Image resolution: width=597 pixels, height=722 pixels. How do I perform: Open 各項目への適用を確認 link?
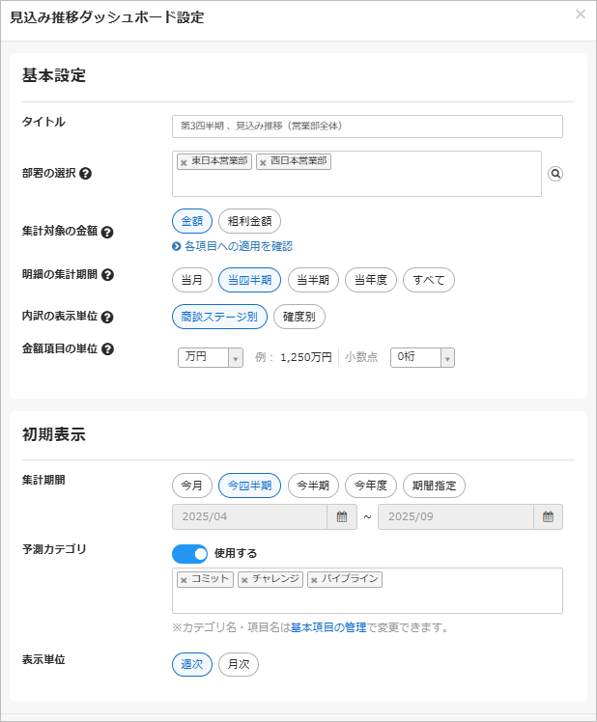pos(238,246)
